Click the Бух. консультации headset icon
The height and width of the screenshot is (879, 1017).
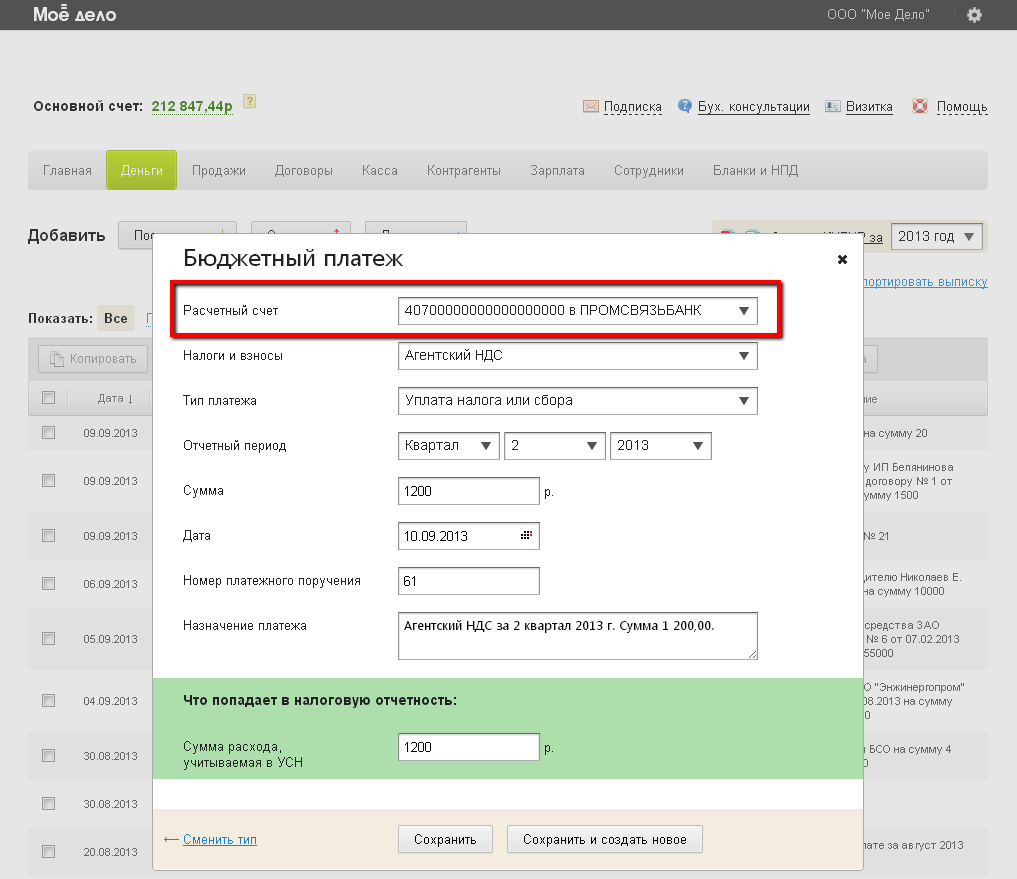(x=685, y=106)
